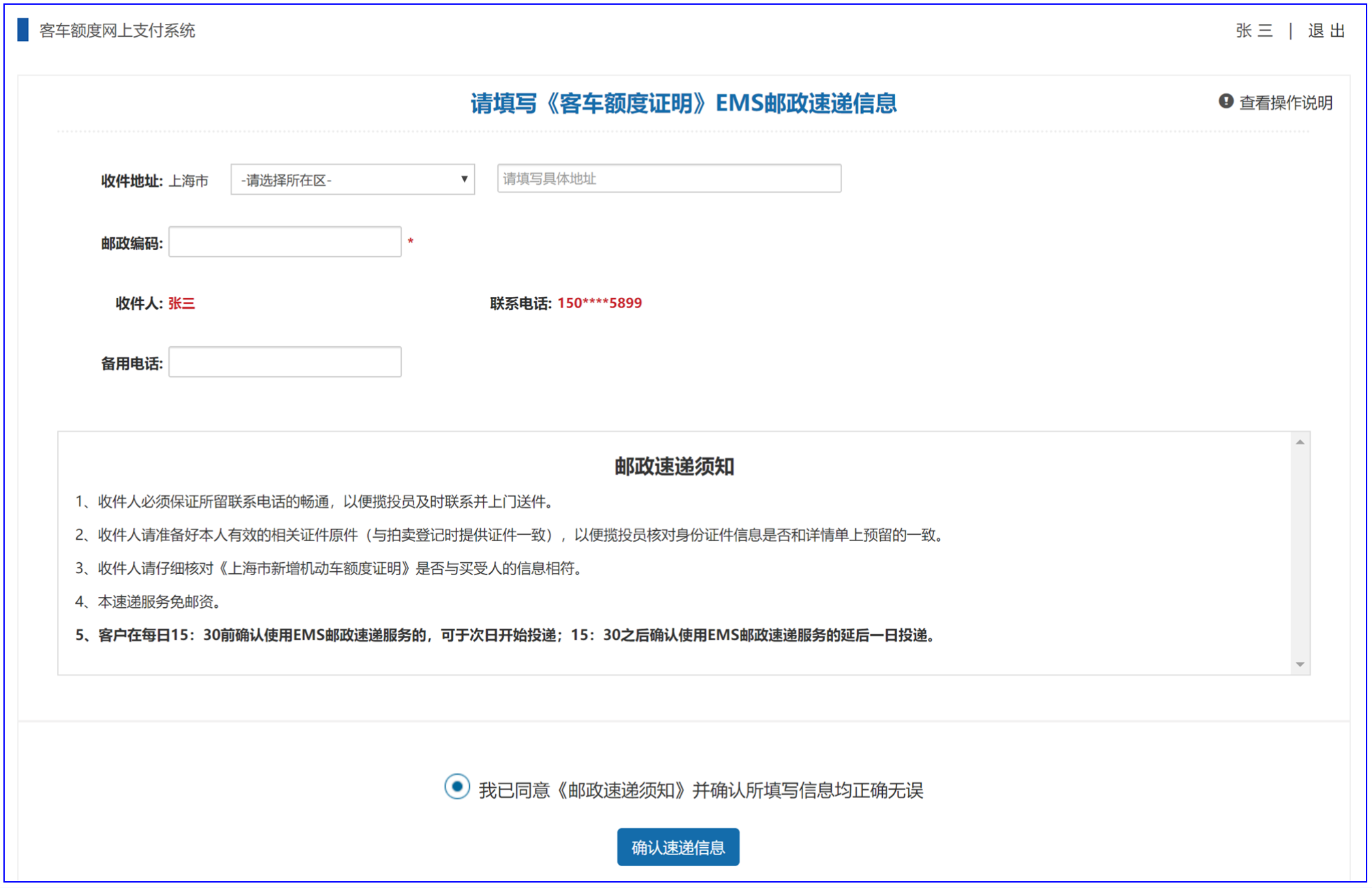This screenshot has height=888, width=1372.
Task: Click into the 邮政编码 postal code field
Action: (x=285, y=242)
